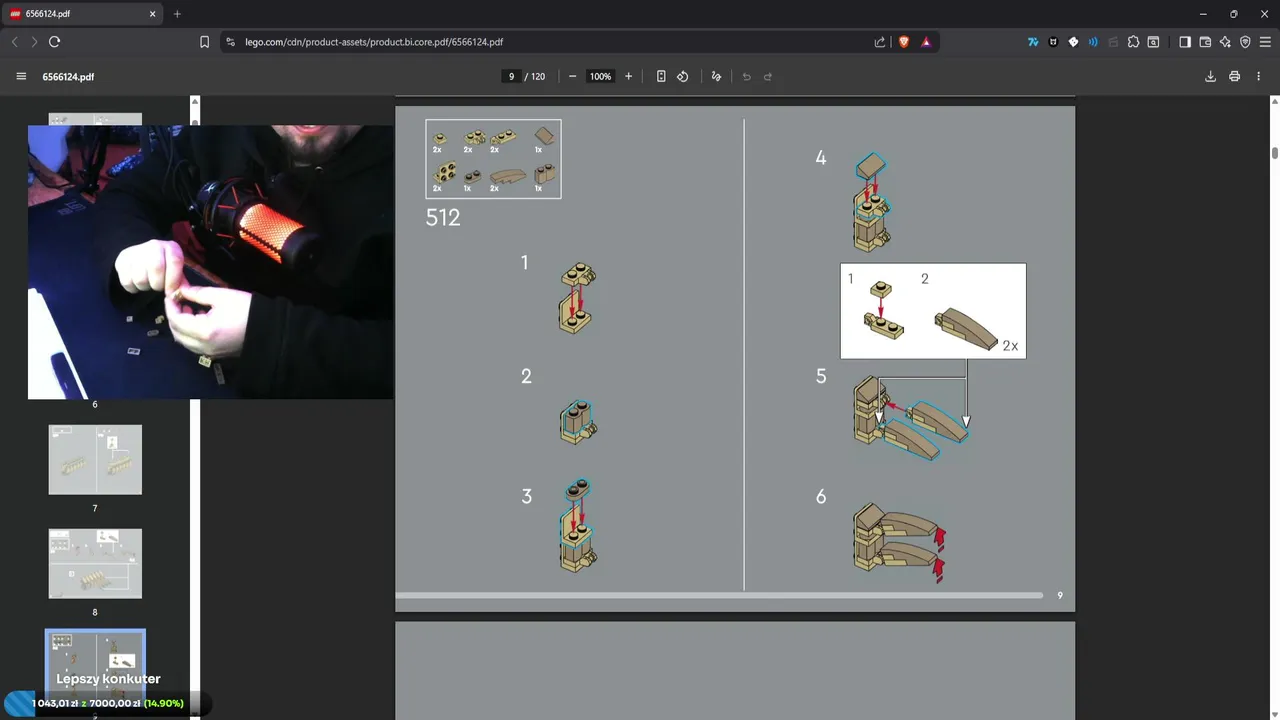The height and width of the screenshot is (720, 1280).
Task: Open Brave Wallet icon
Action: point(1205,42)
